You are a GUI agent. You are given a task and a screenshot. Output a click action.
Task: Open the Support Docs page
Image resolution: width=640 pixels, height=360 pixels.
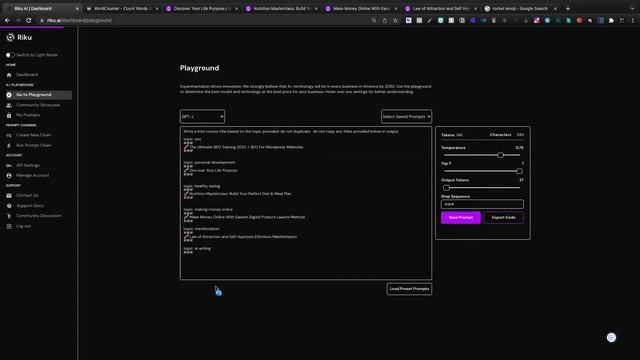coord(30,206)
